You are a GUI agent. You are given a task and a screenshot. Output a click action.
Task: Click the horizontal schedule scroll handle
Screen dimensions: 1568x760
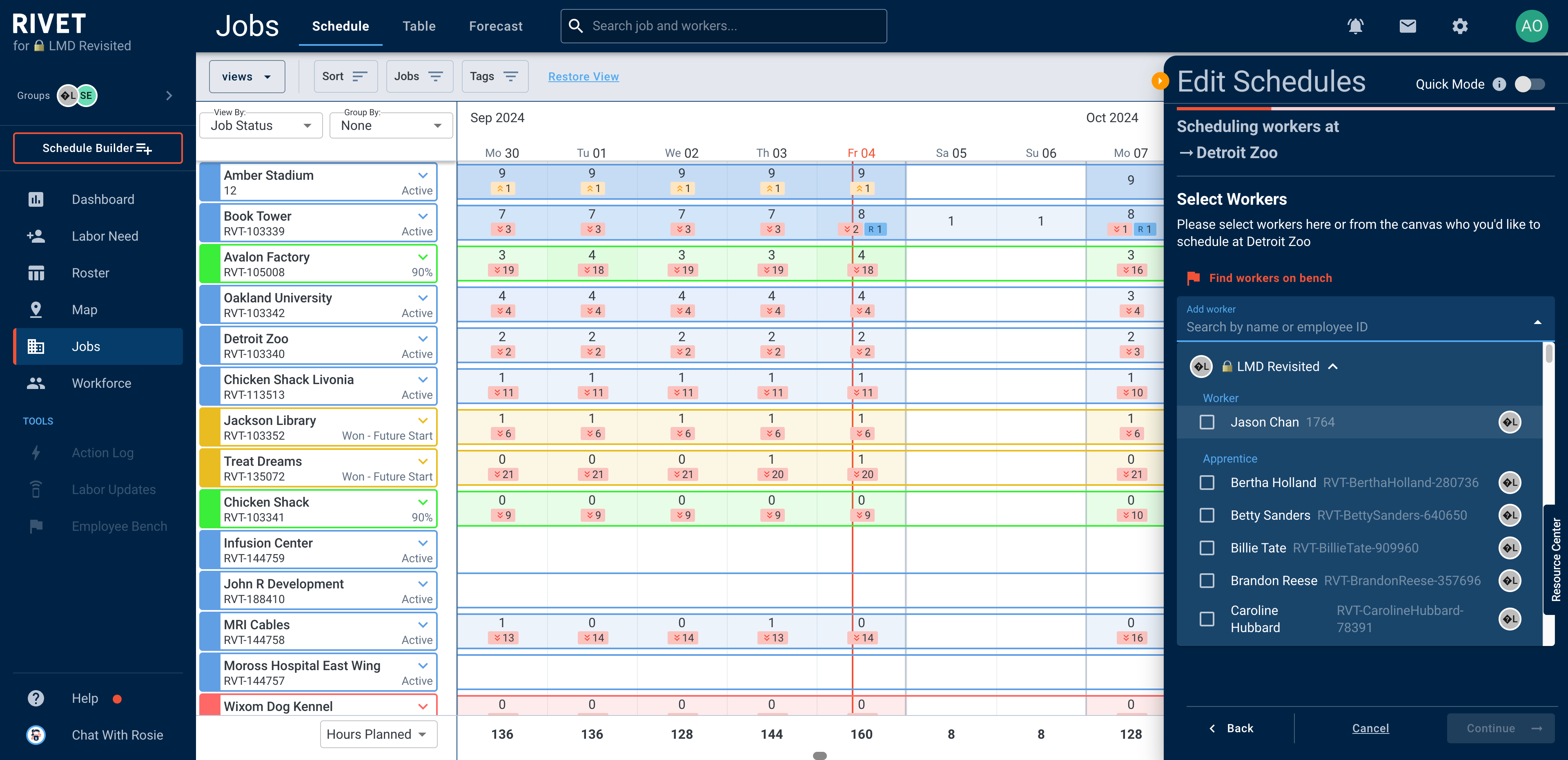[820, 755]
